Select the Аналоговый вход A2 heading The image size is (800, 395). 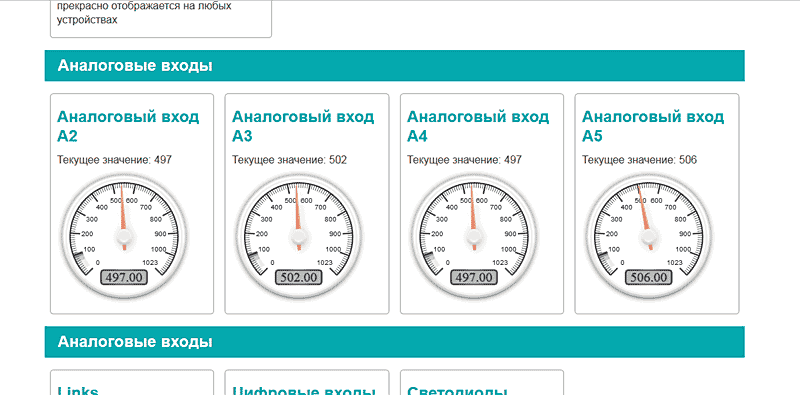pyautogui.click(x=128, y=126)
